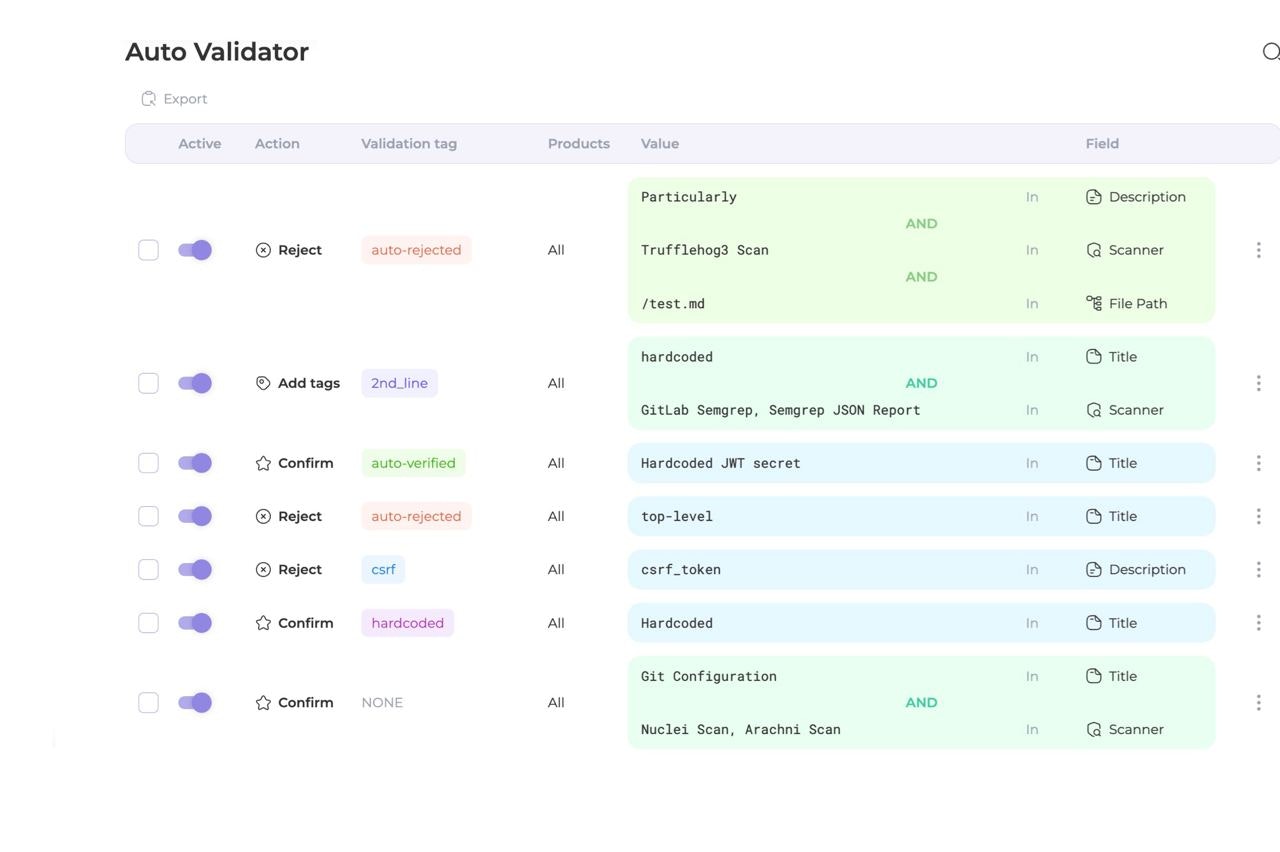This screenshot has height=852, width=1280.
Task: Open the kebab menu for the top-level Reject rule
Action: [1258, 516]
